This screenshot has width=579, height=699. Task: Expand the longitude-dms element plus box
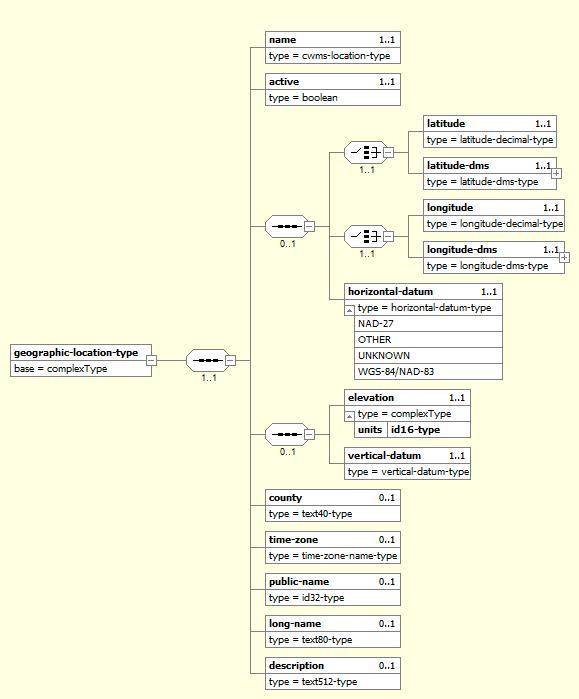coord(564,257)
